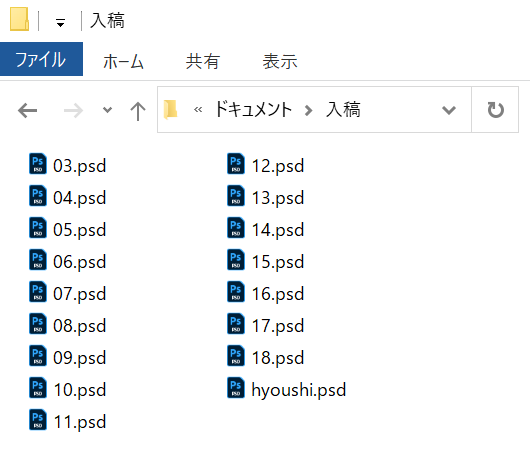Refresh the folder with the reload button

pyautogui.click(x=496, y=110)
